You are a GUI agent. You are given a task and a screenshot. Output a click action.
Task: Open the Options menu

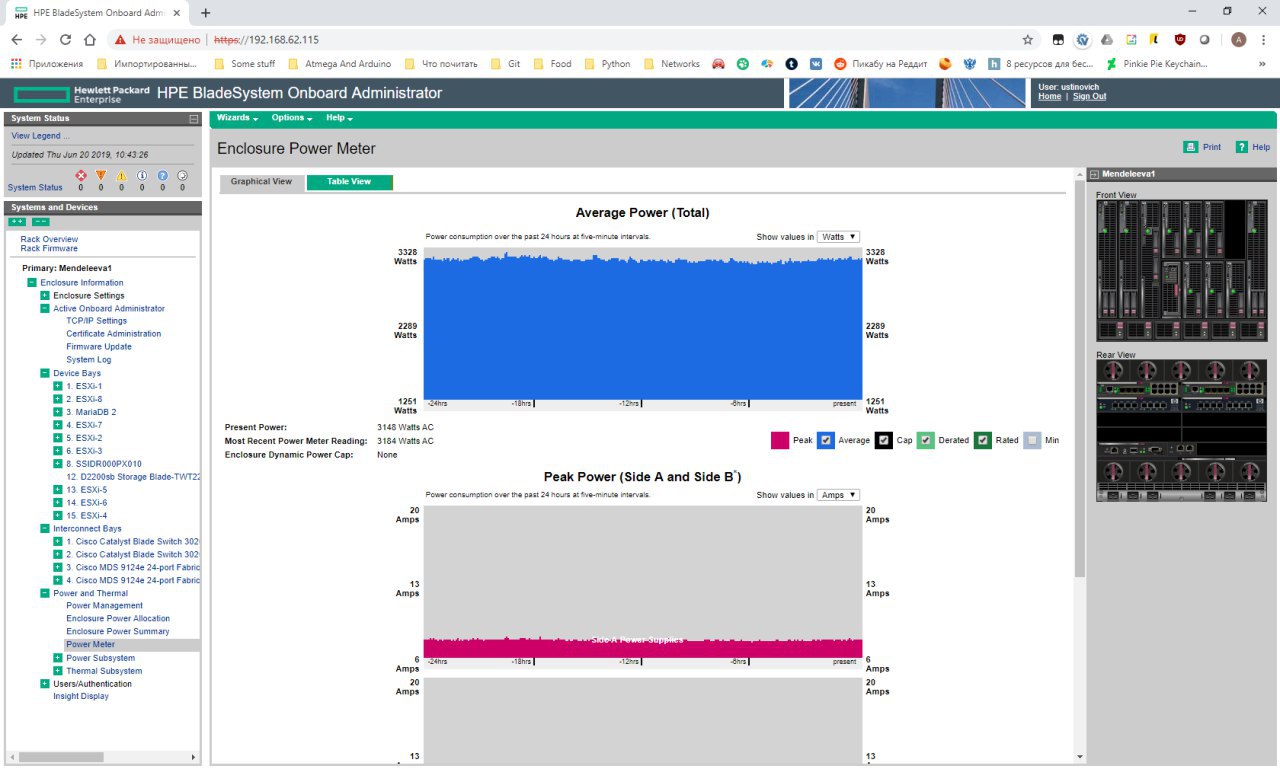point(292,118)
